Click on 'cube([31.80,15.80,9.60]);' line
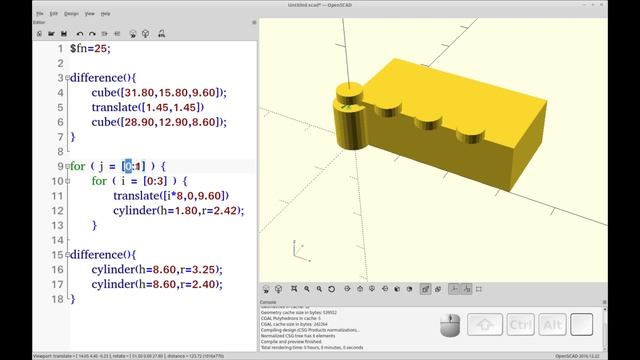 (159, 93)
